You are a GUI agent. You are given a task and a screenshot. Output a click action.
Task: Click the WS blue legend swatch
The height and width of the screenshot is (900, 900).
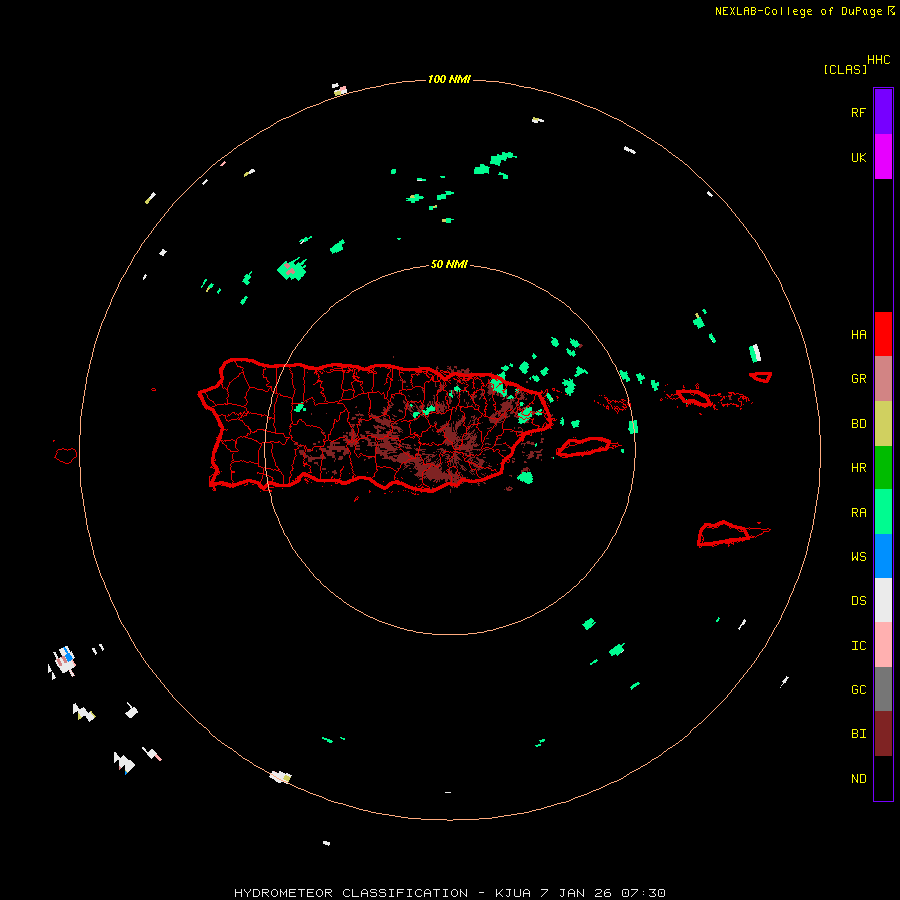883,556
